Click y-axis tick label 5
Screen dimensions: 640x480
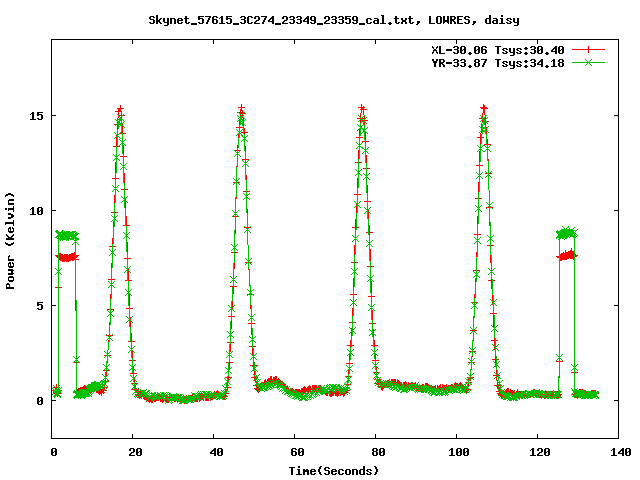tap(40, 306)
